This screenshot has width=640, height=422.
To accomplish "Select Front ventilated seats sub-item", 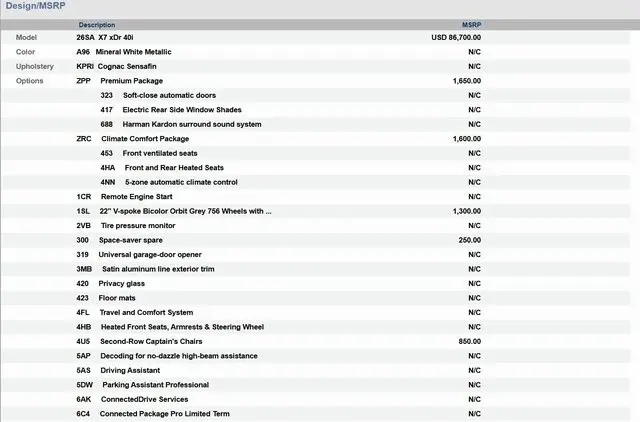I will [160, 153].
